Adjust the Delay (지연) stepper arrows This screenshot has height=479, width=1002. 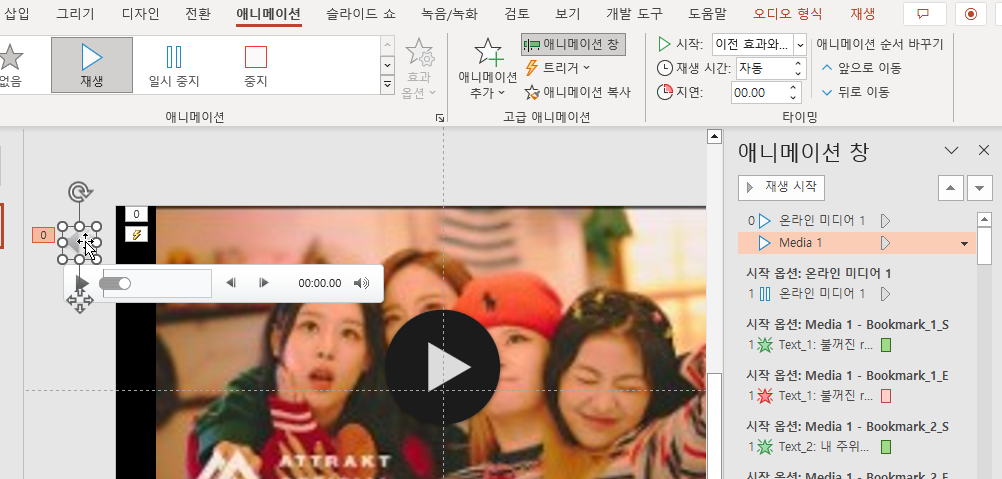coord(793,93)
